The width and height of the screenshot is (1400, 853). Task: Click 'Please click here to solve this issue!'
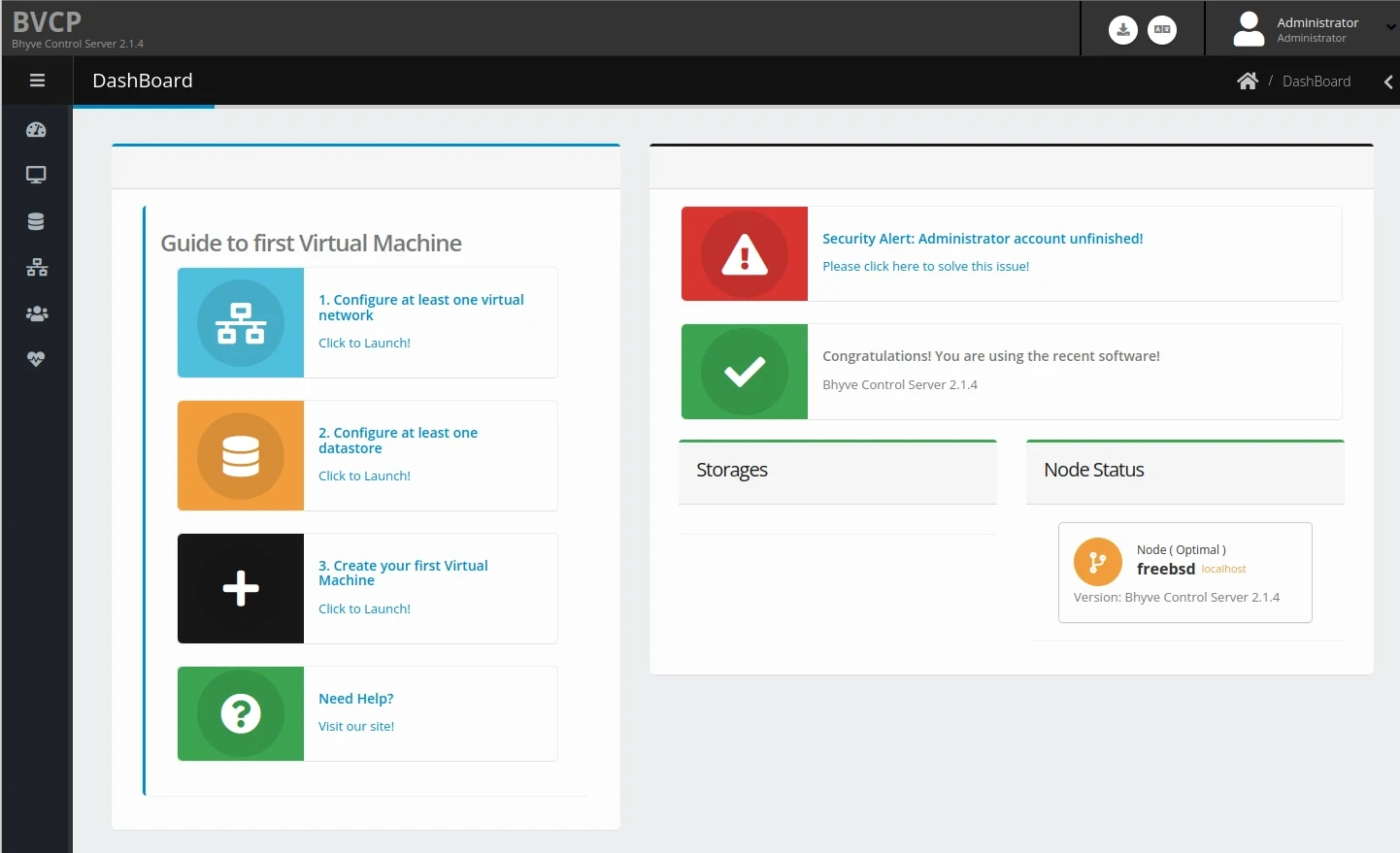pos(925,266)
